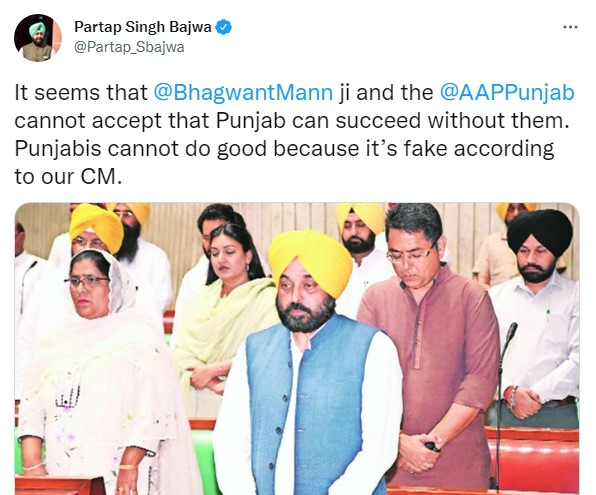
Task: Click the blue verified badge beside Bajwa
Action: [x=223, y=27]
